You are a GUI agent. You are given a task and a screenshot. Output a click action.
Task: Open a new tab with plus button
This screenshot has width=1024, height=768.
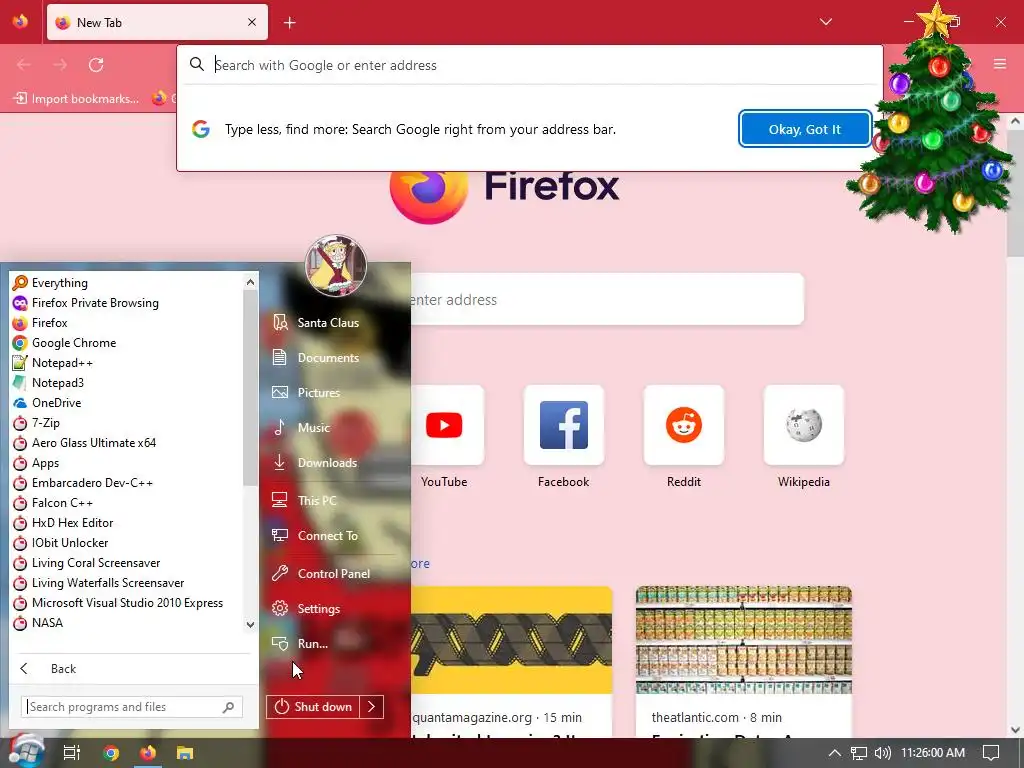(x=289, y=23)
